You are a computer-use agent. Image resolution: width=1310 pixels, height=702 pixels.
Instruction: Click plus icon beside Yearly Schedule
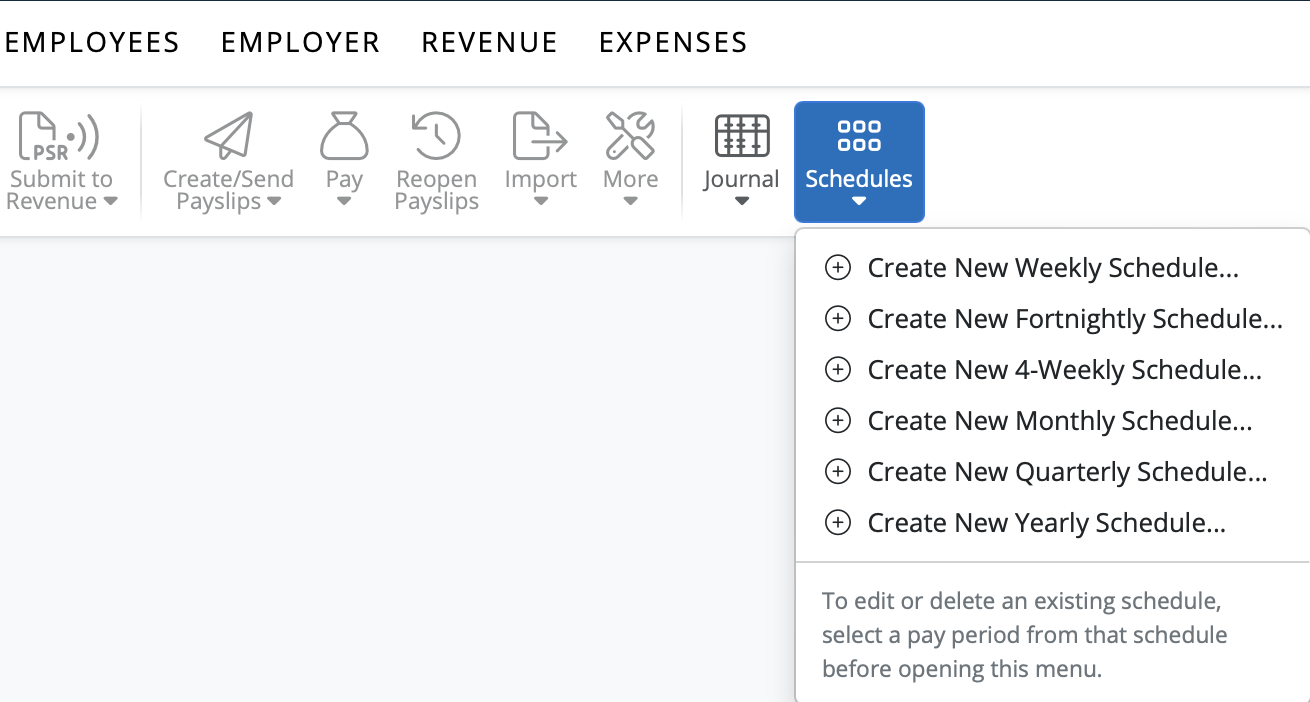coord(837,523)
